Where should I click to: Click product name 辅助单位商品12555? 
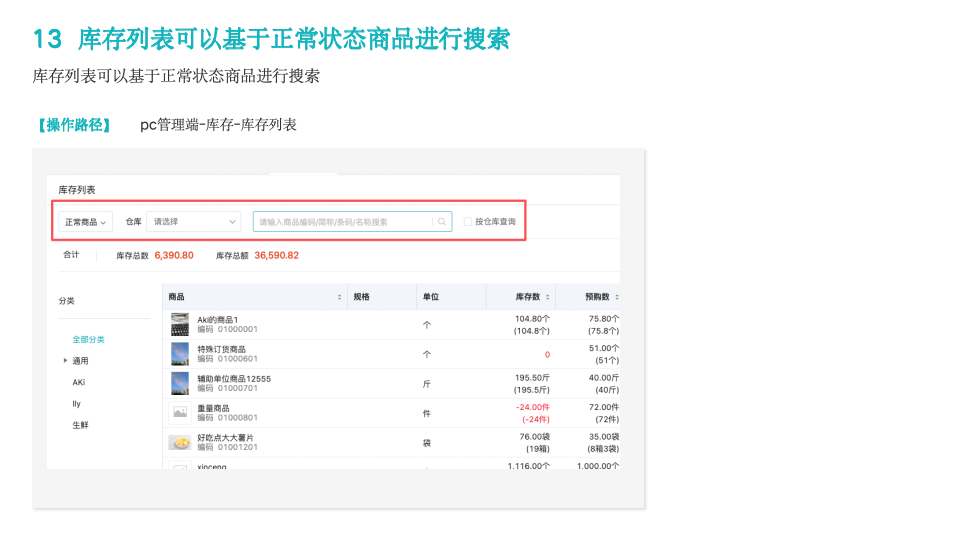[x=234, y=379]
